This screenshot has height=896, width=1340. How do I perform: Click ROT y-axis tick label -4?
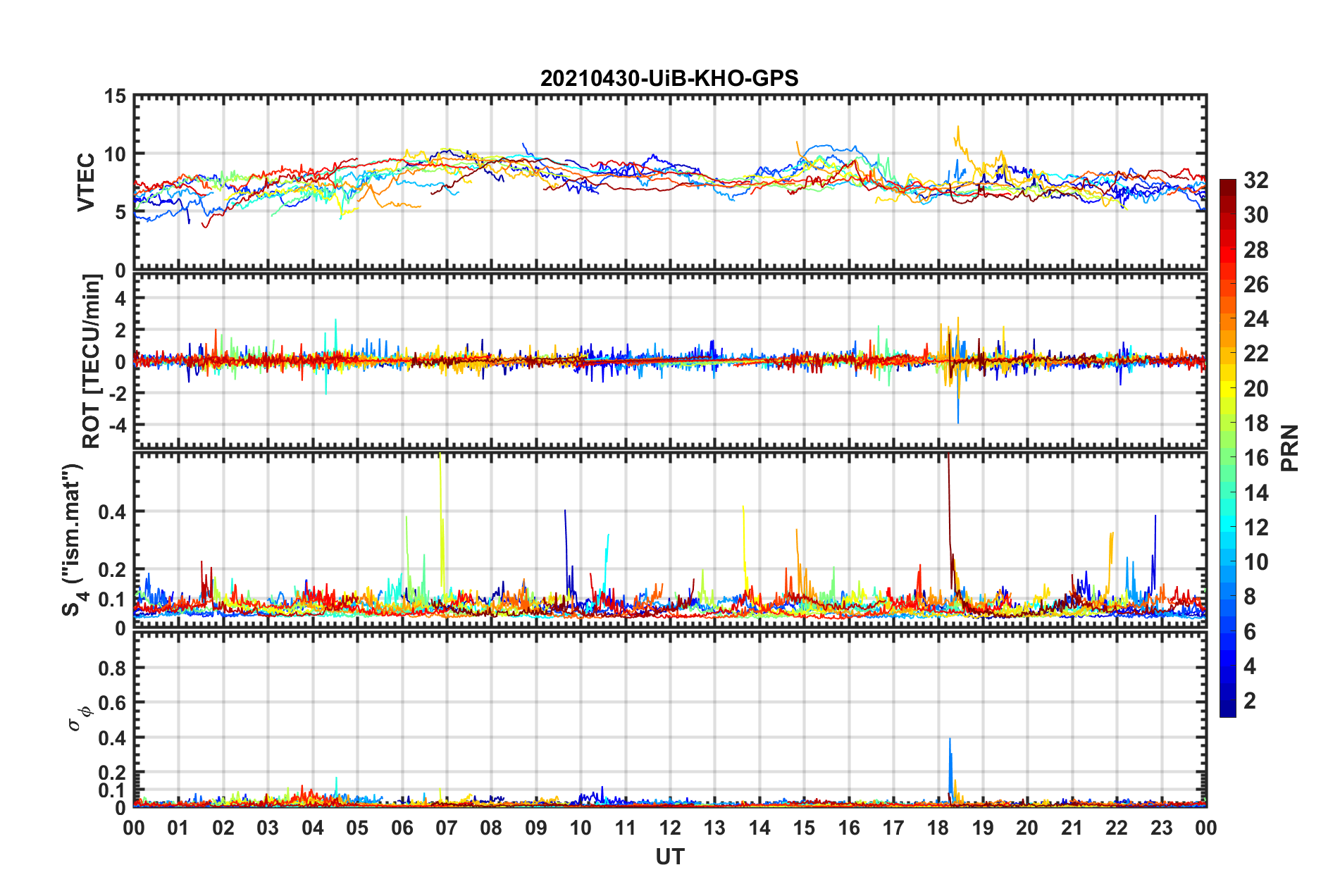[117, 425]
